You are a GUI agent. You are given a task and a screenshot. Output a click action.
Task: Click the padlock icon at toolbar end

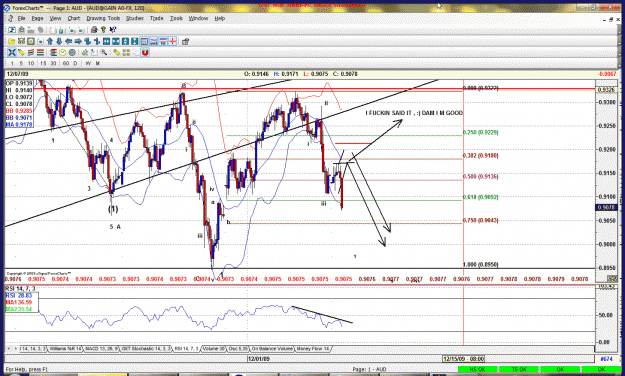point(185,41)
